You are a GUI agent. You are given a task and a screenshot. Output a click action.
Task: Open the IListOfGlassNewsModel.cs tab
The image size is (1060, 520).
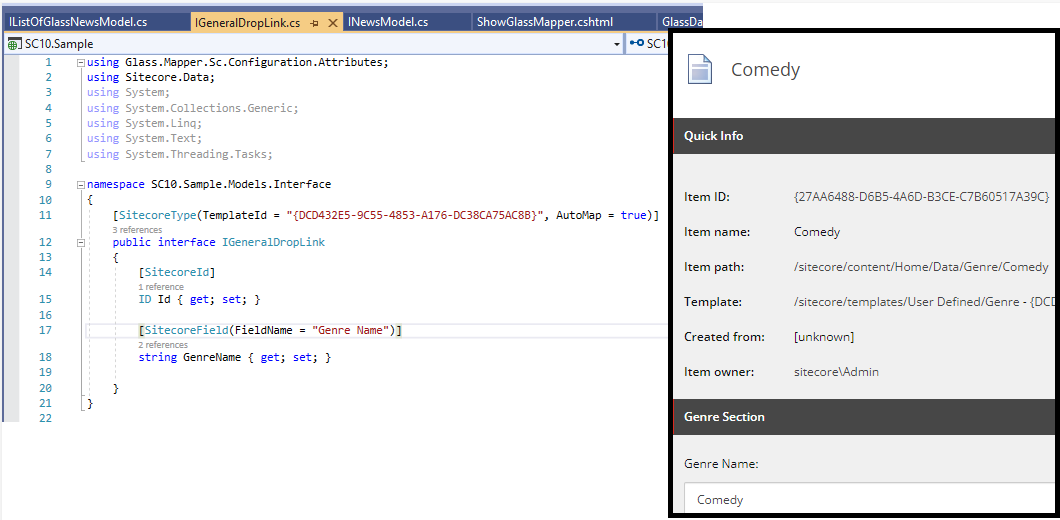(x=78, y=22)
